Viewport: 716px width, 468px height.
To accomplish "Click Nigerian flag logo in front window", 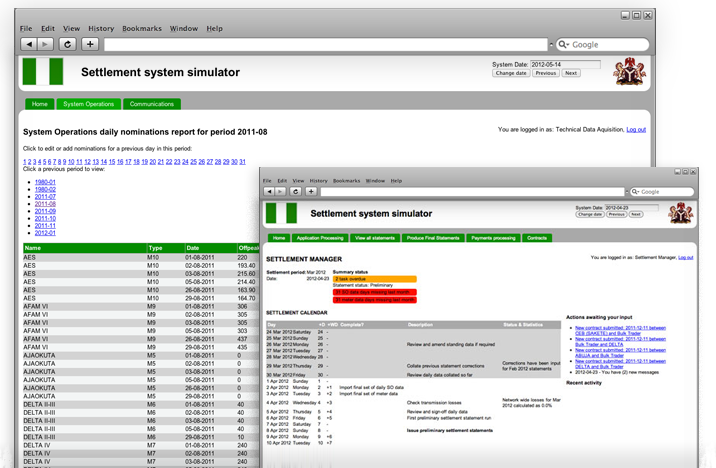I will click(x=281, y=213).
